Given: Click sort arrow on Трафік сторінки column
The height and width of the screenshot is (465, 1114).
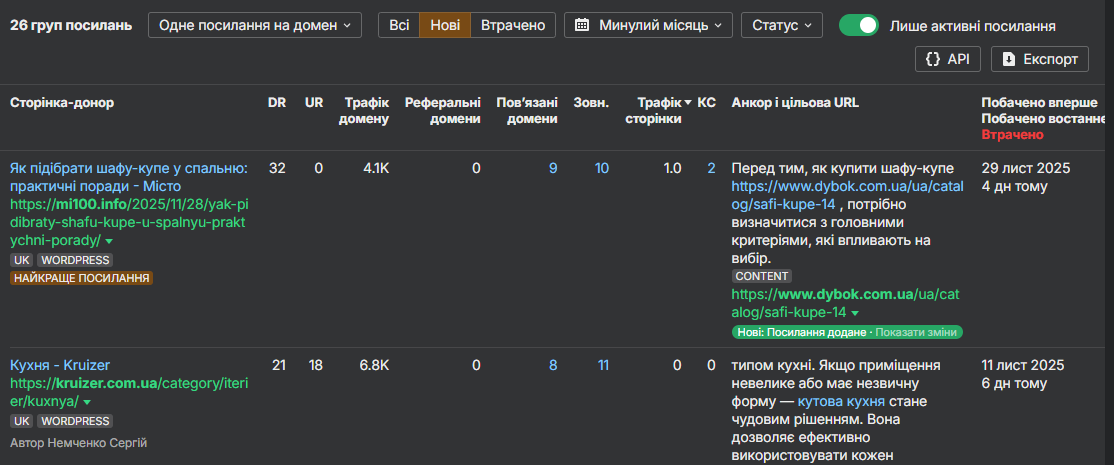Looking at the screenshot, I should click(x=687, y=102).
